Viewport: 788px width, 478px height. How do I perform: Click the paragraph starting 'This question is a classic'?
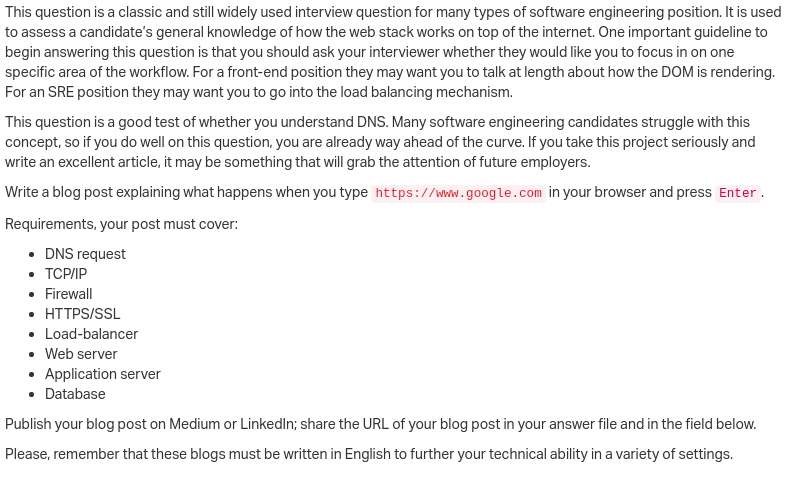pos(390,52)
